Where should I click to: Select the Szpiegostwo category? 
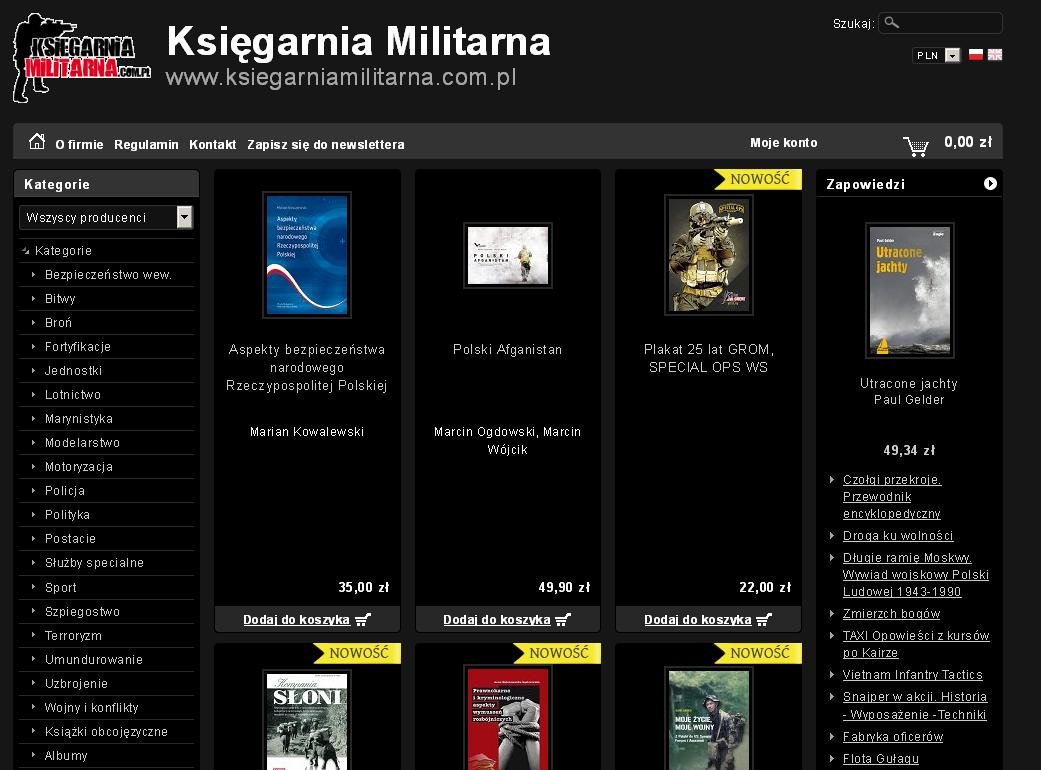pyautogui.click(x=82, y=611)
